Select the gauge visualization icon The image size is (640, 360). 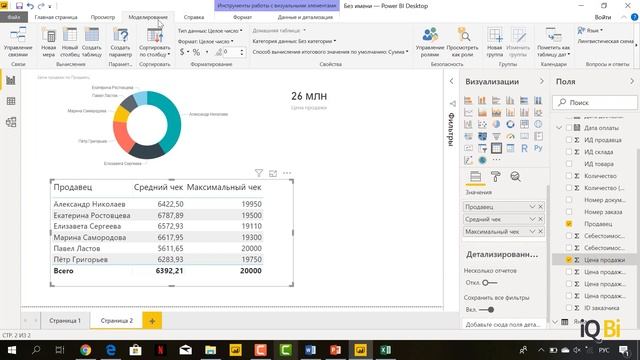510,136
